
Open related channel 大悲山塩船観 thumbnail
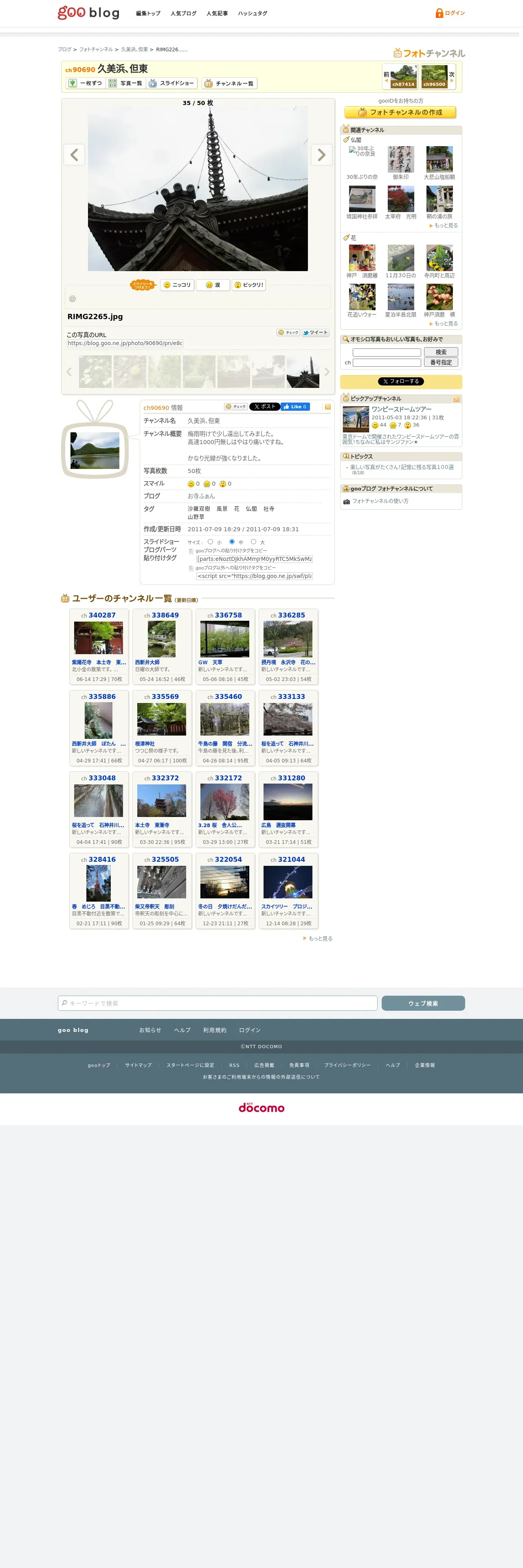click(439, 160)
